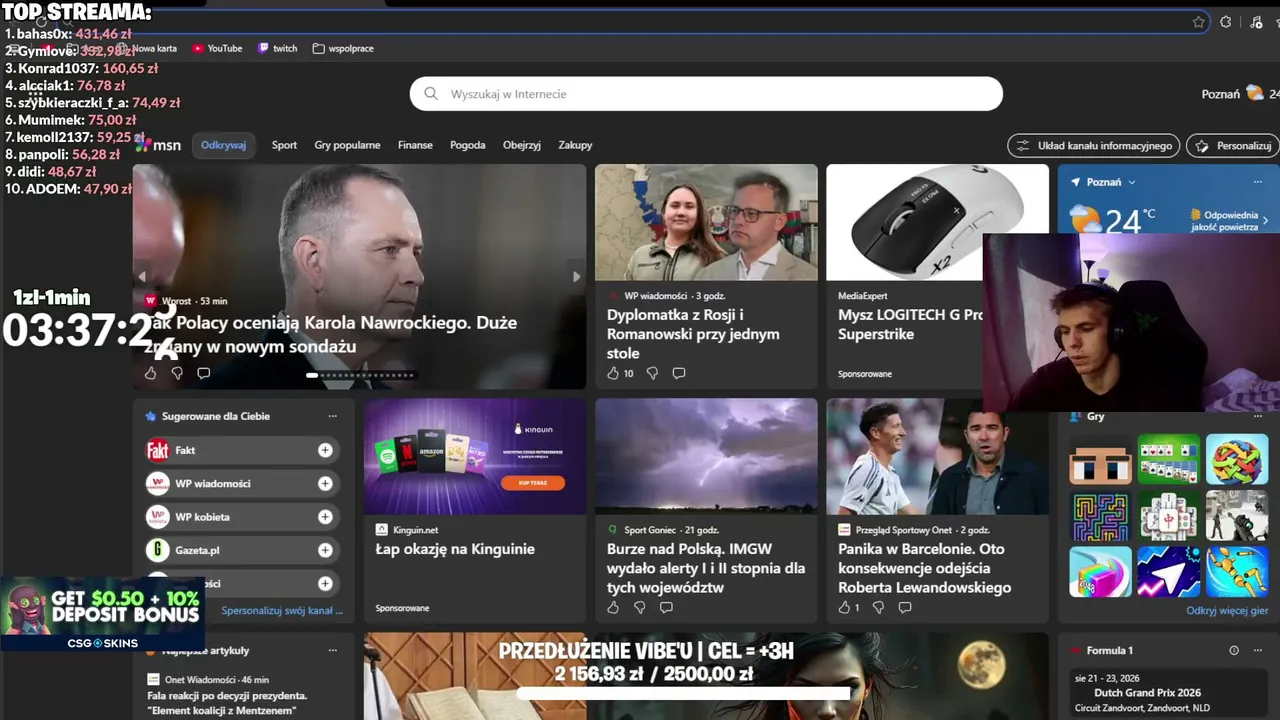
Task: Dislike the Dyplomatka z Rosji article
Action: [x=652, y=373]
